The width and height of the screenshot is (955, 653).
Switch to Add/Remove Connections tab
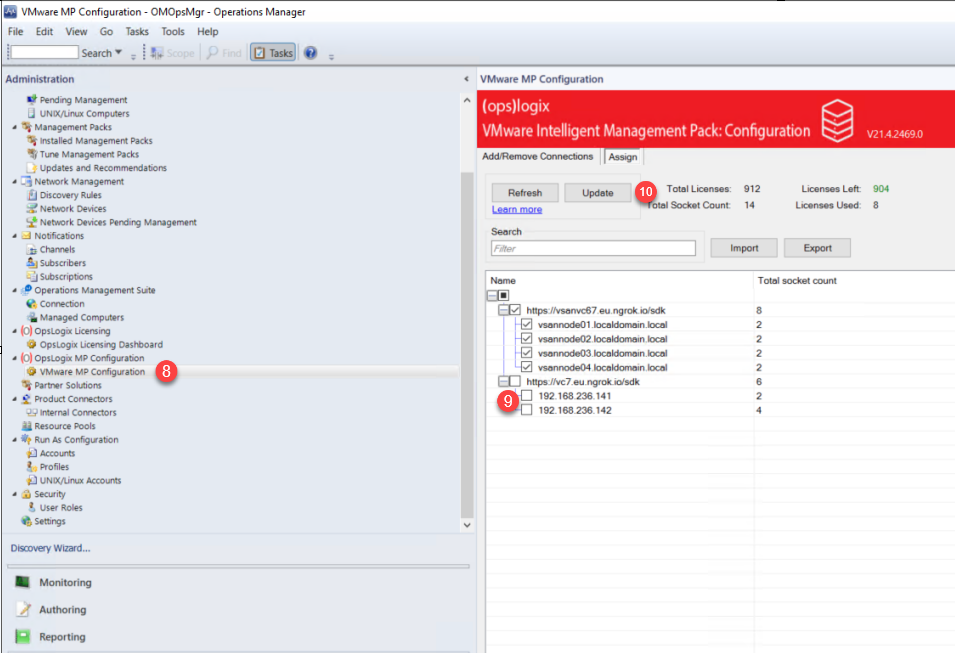point(538,157)
